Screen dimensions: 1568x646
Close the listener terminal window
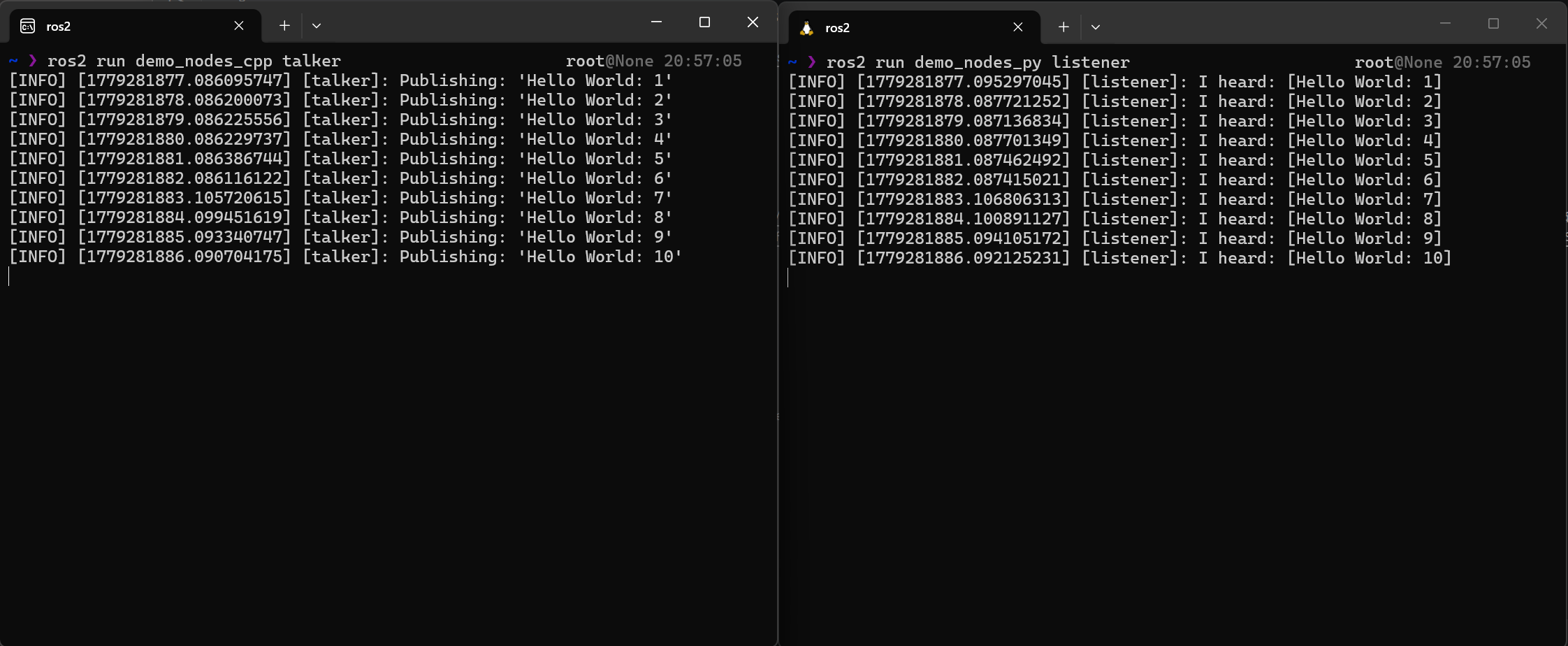[1542, 24]
